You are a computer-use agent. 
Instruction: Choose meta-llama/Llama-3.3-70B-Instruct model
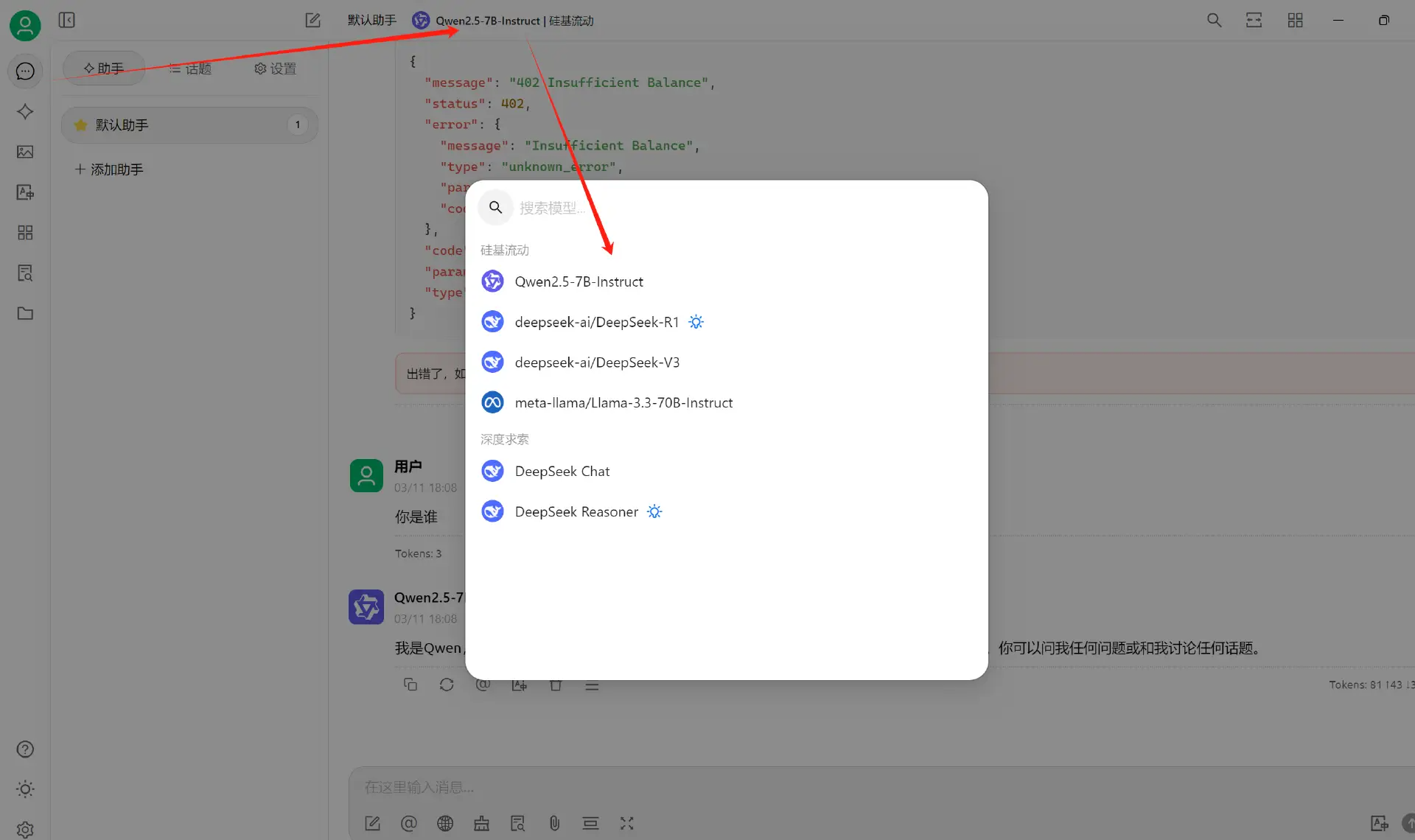pyautogui.click(x=727, y=402)
